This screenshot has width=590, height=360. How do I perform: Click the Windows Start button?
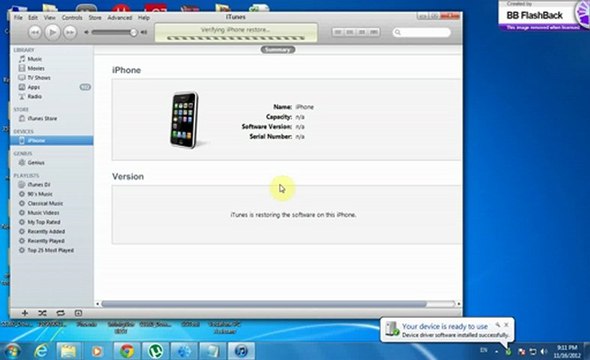click(x=12, y=351)
